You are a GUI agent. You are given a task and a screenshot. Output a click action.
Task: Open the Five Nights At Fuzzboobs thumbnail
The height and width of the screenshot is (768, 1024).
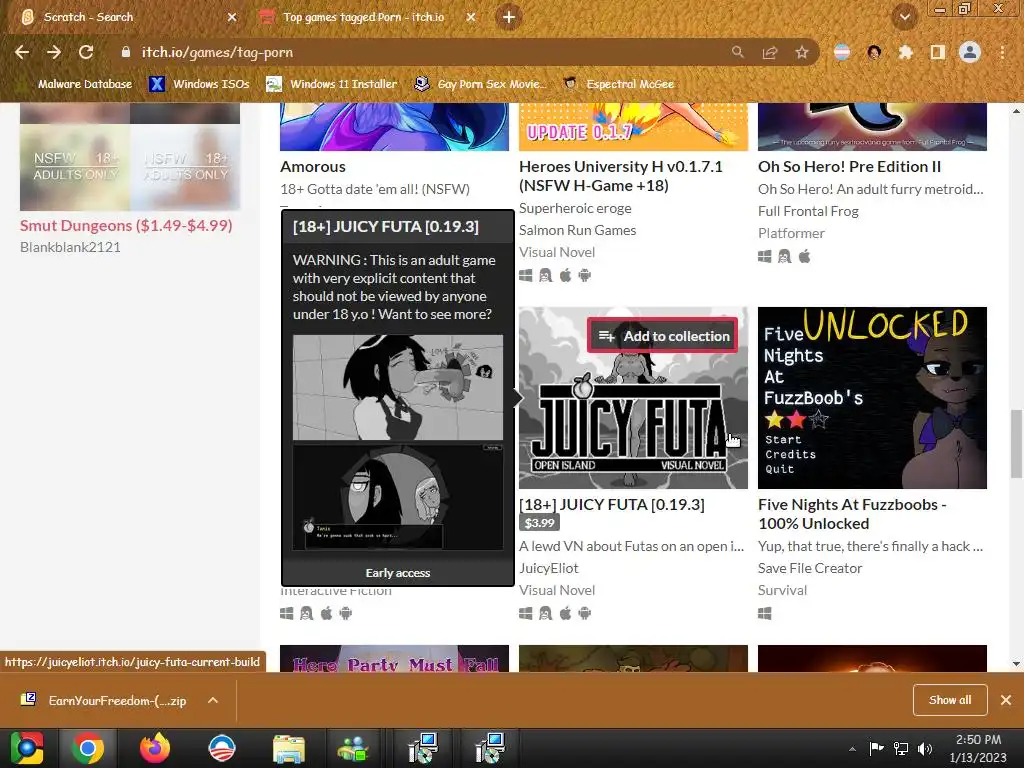pos(872,398)
